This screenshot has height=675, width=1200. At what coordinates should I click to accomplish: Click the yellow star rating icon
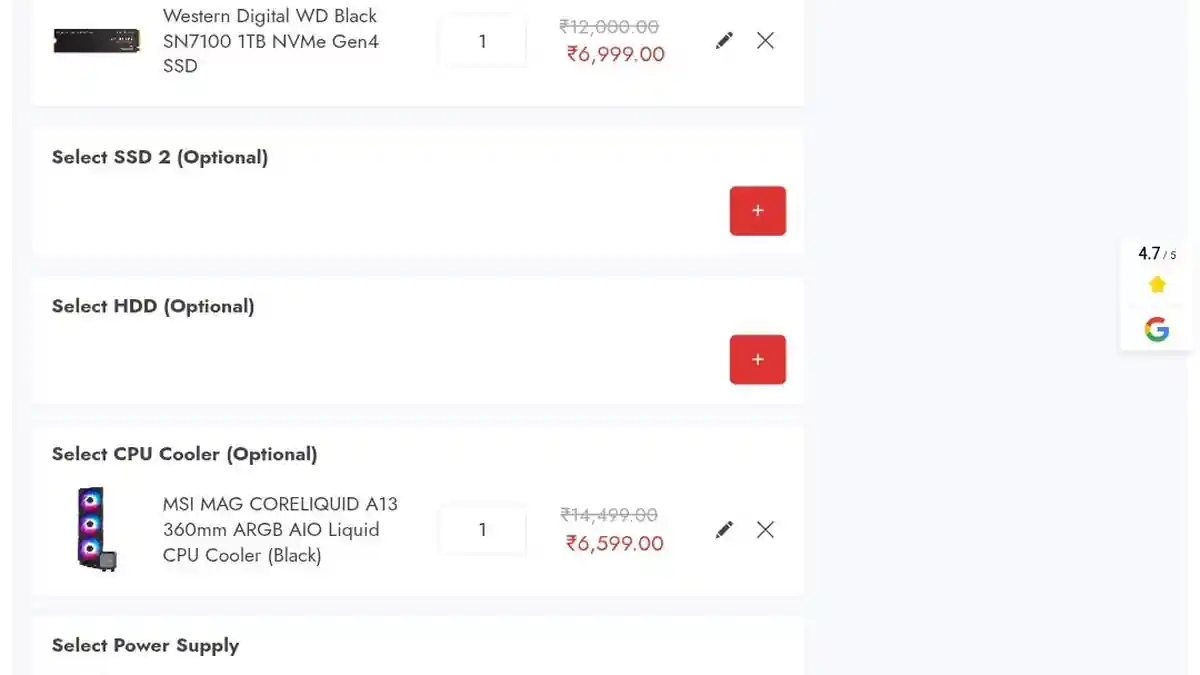[1157, 285]
